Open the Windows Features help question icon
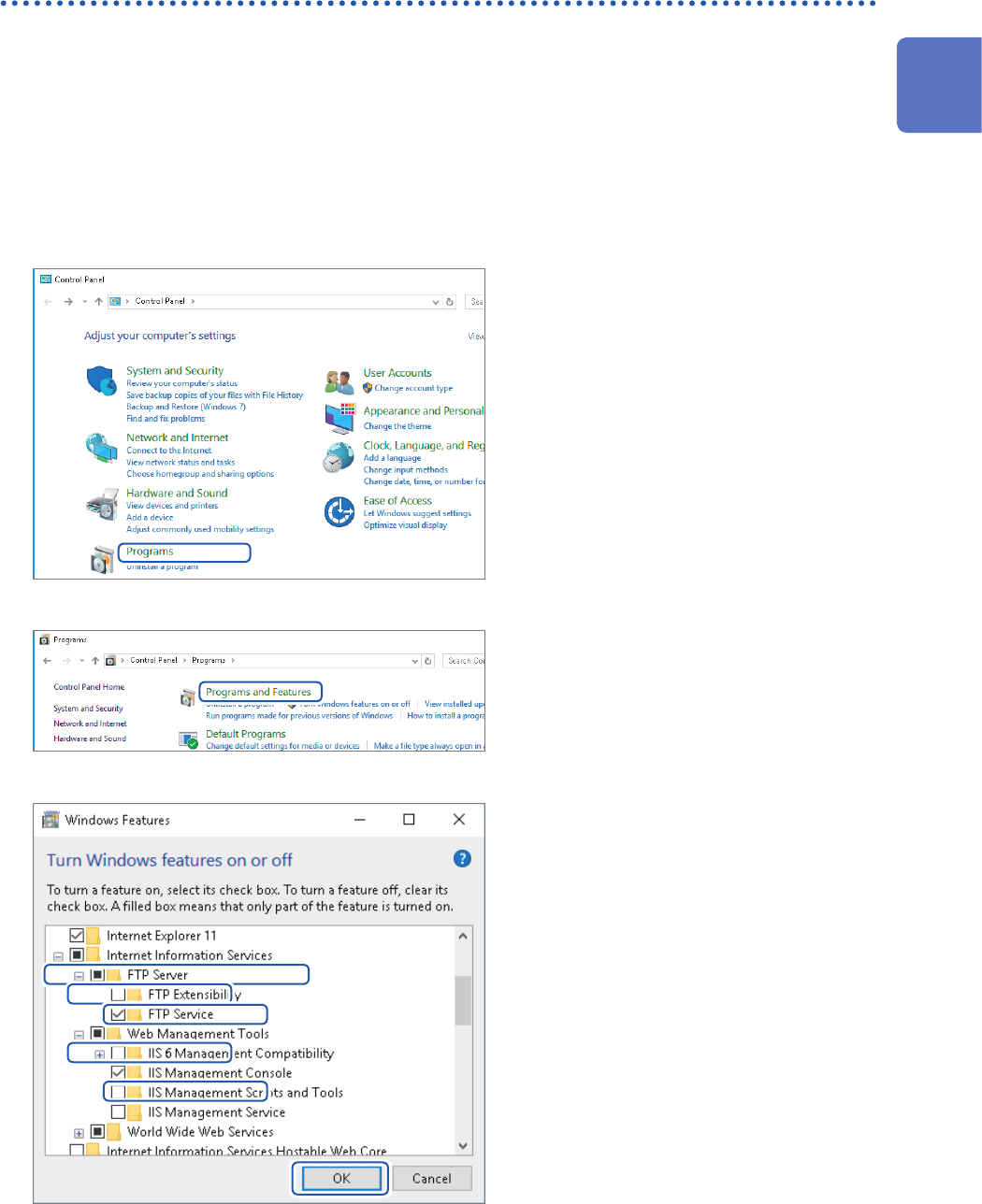982x1204 pixels. pos(462,858)
